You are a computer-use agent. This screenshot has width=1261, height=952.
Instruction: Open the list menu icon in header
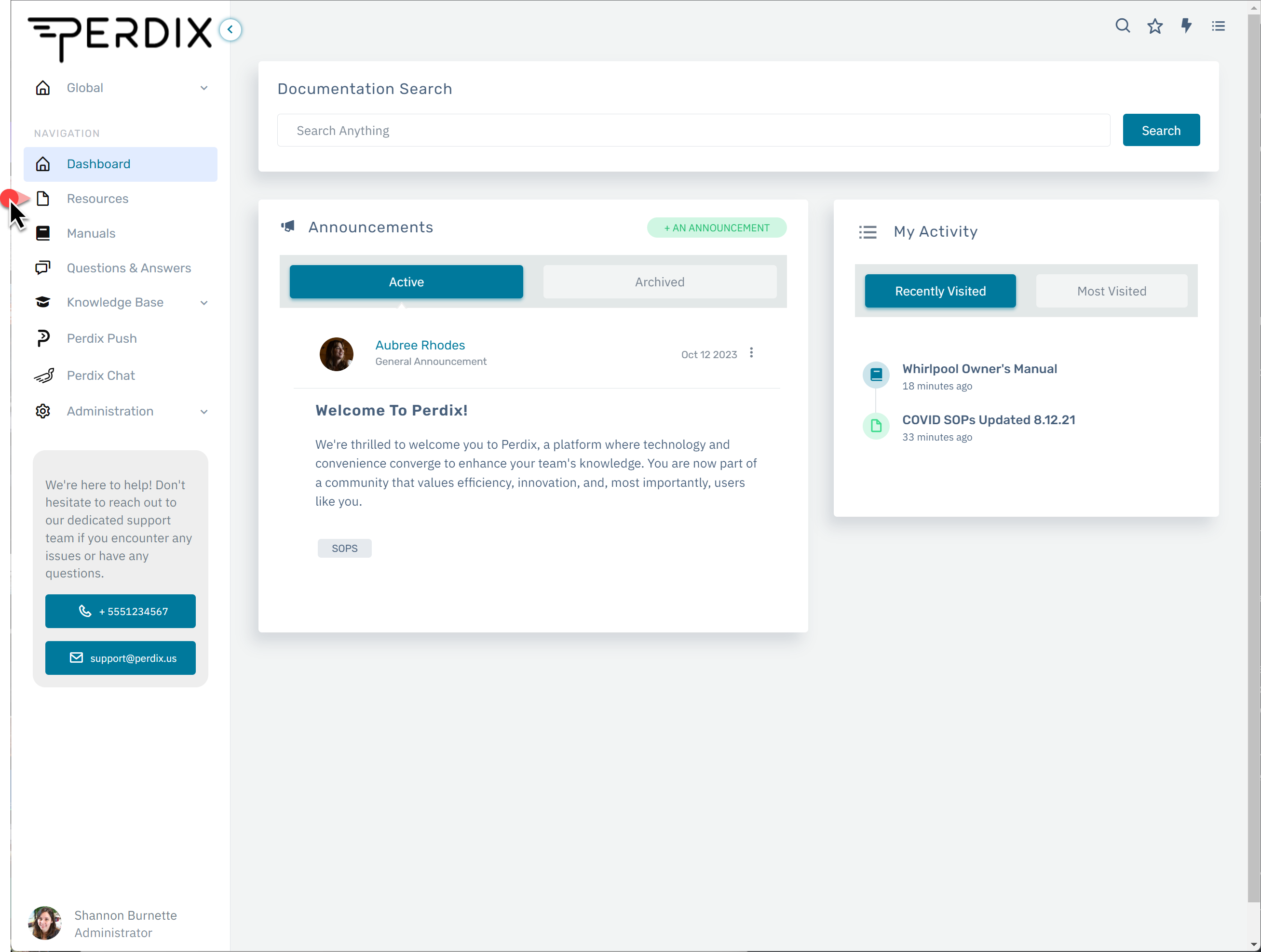click(x=1218, y=26)
